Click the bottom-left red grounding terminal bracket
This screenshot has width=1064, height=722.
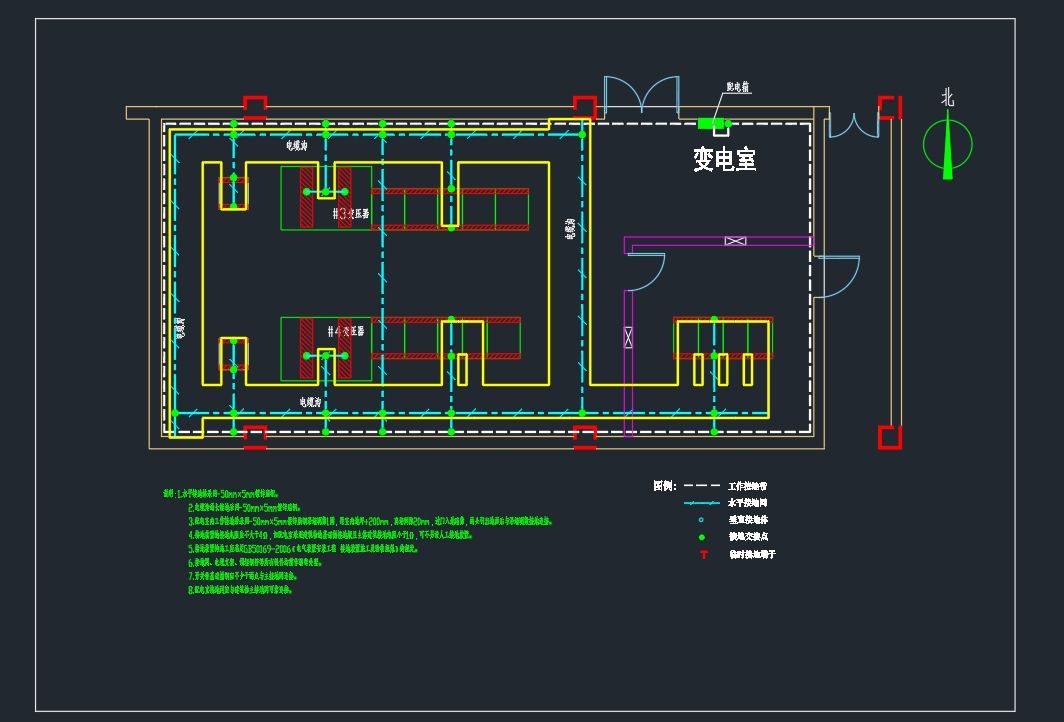click(x=255, y=437)
